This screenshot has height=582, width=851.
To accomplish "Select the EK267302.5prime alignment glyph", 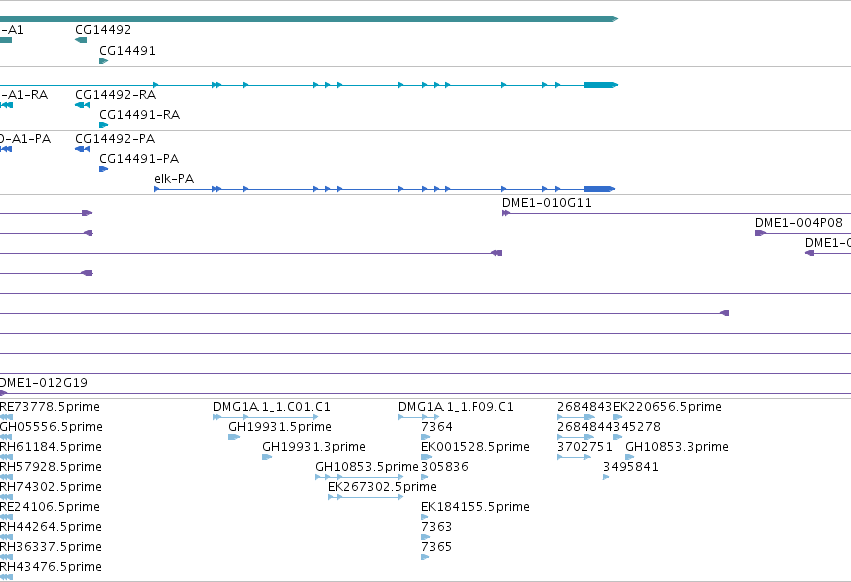I will click(x=366, y=497).
